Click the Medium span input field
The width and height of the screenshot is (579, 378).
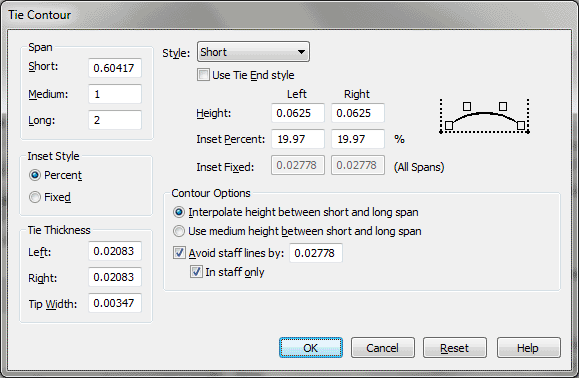pyautogui.click(x=115, y=94)
